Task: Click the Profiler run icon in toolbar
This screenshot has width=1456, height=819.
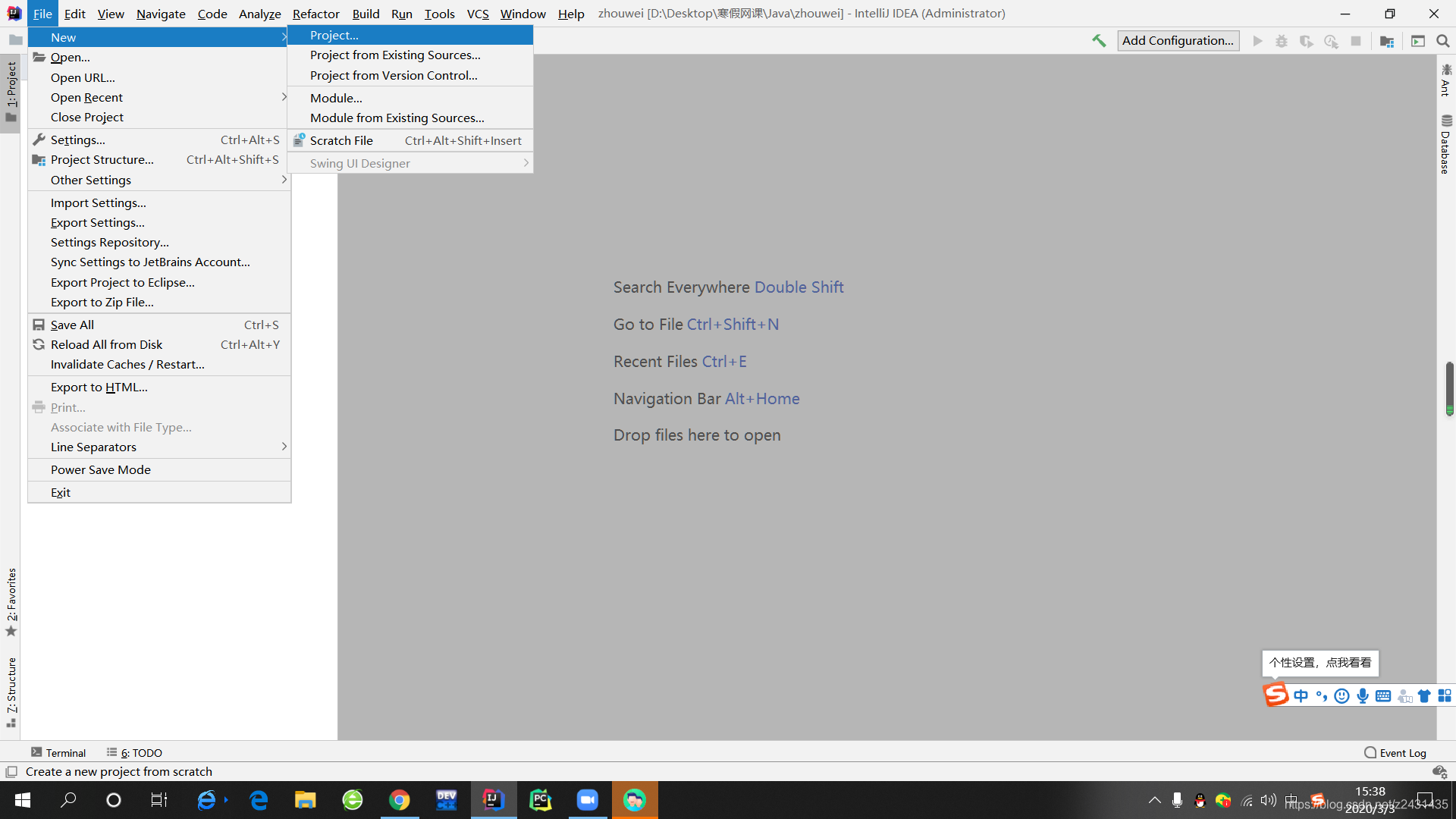Action: coord(1331,41)
